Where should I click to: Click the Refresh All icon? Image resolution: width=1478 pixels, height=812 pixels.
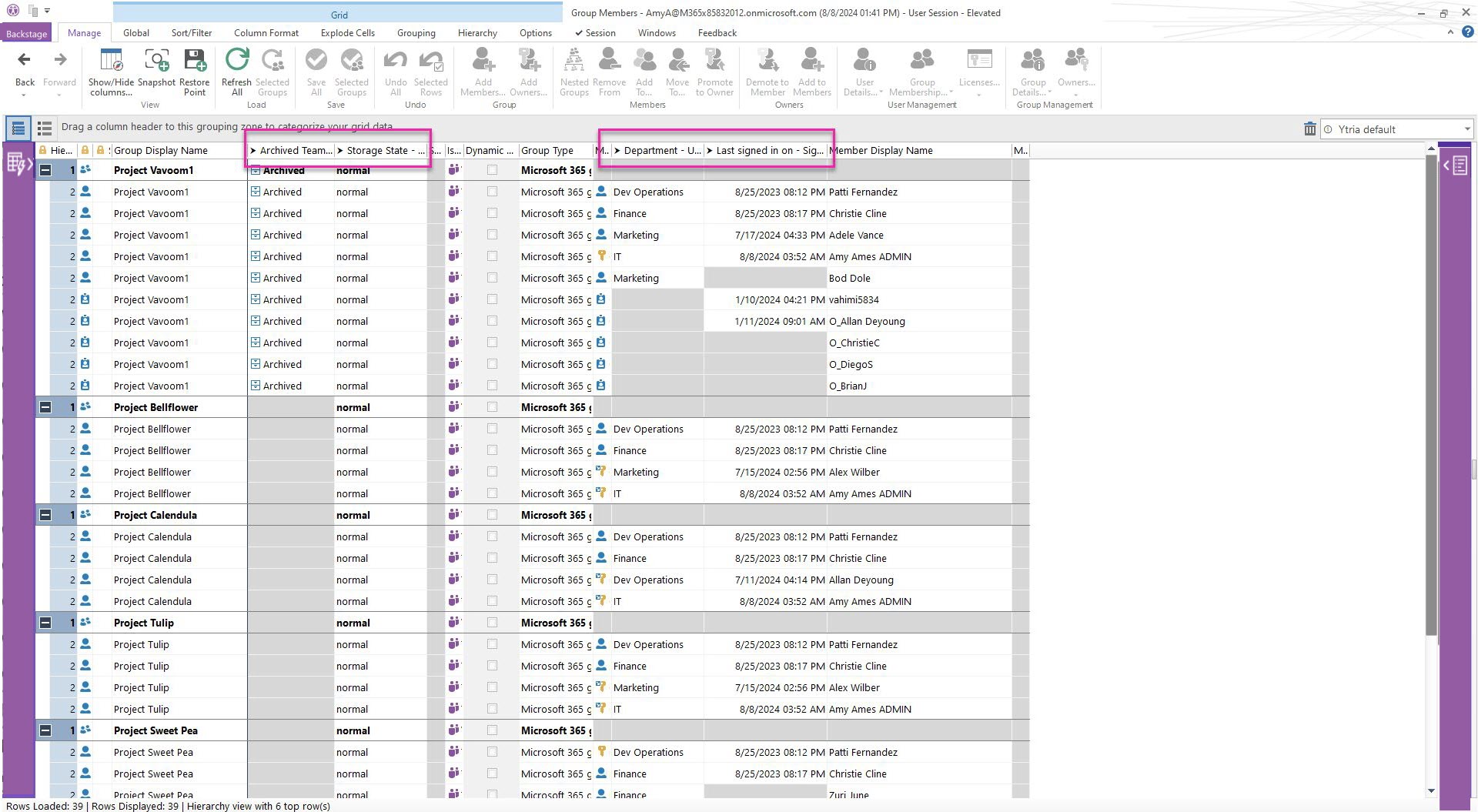[236, 62]
